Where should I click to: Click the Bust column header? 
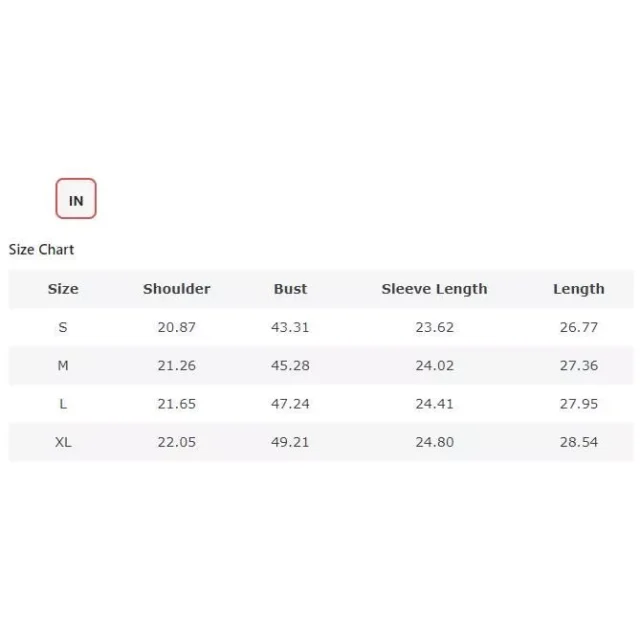[x=290, y=289]
